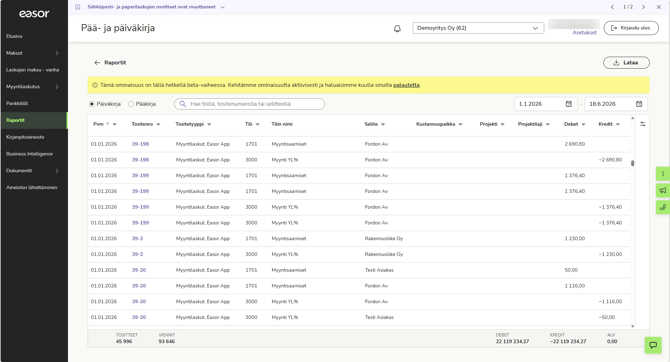The height and width of the screenshot is (362, 670).
Task: Open voucher 39-2 on the 1 230,00 debit row
Action: pos(137,238)
